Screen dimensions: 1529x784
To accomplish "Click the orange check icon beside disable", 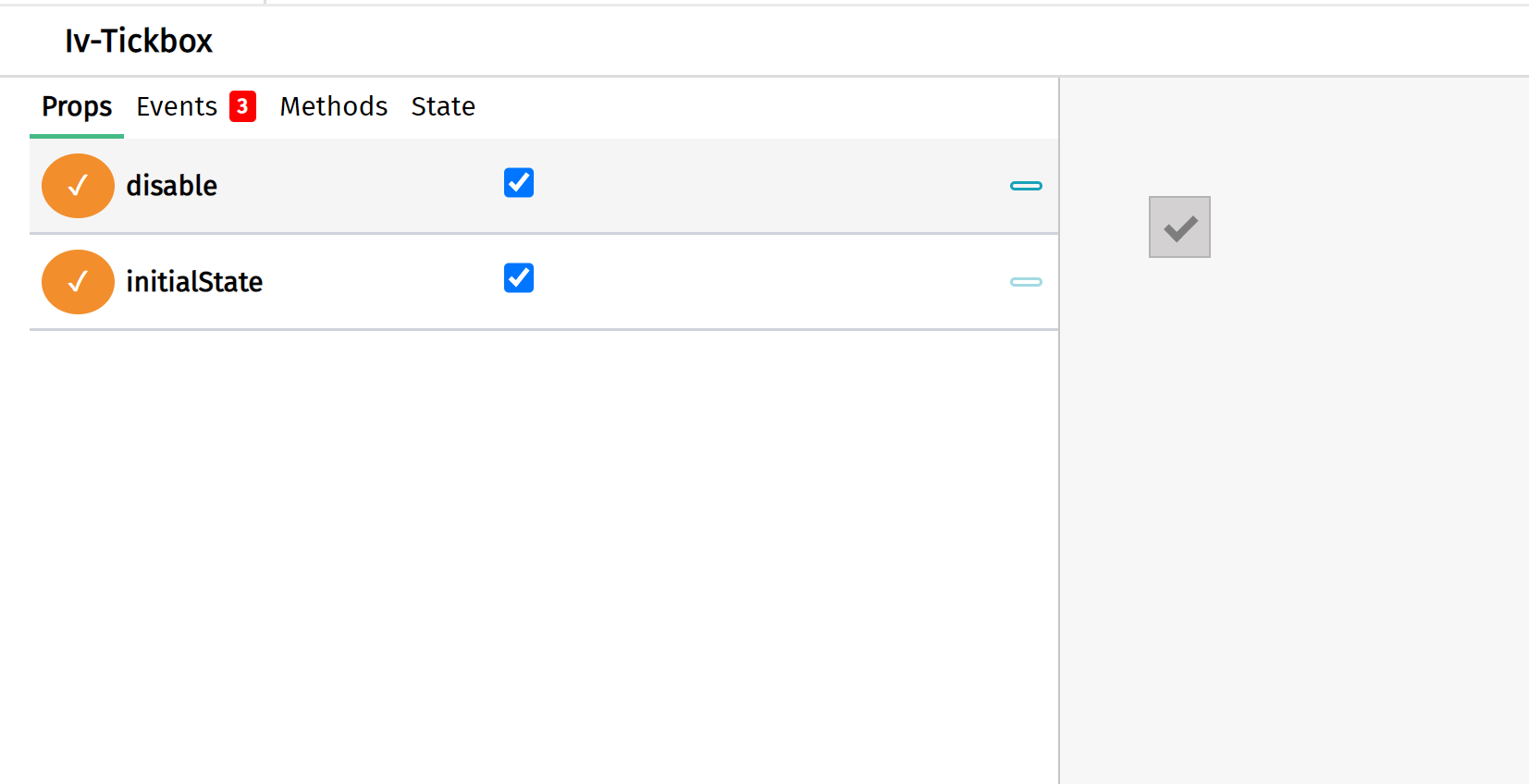I will click(x=78, y=185).
